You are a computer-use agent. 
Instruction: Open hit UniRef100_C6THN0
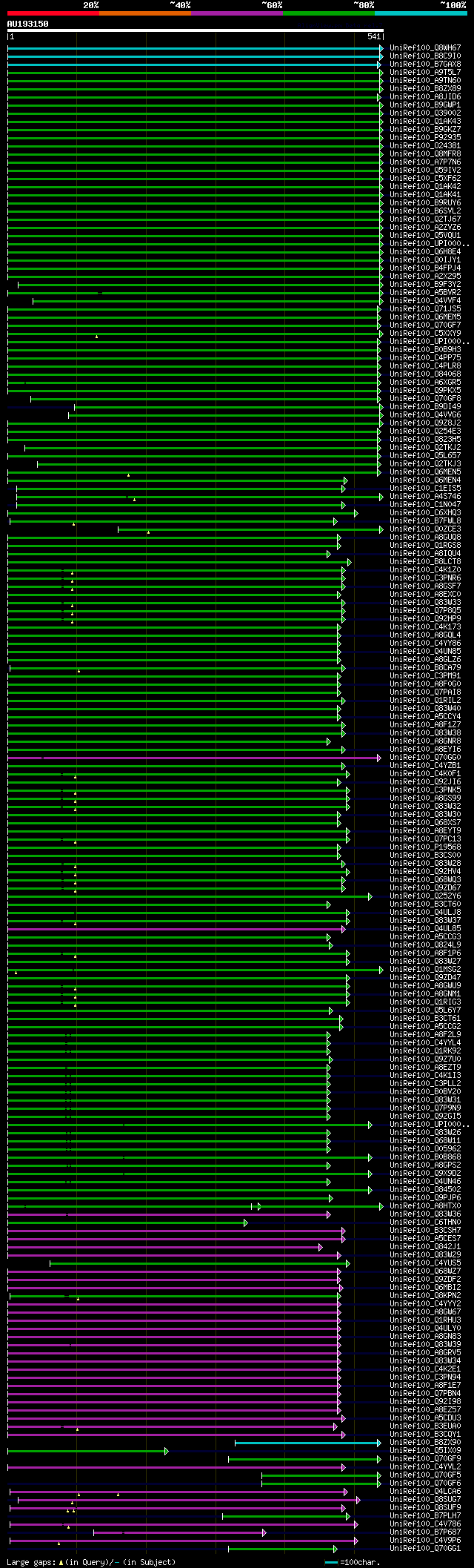point(425,1222)
